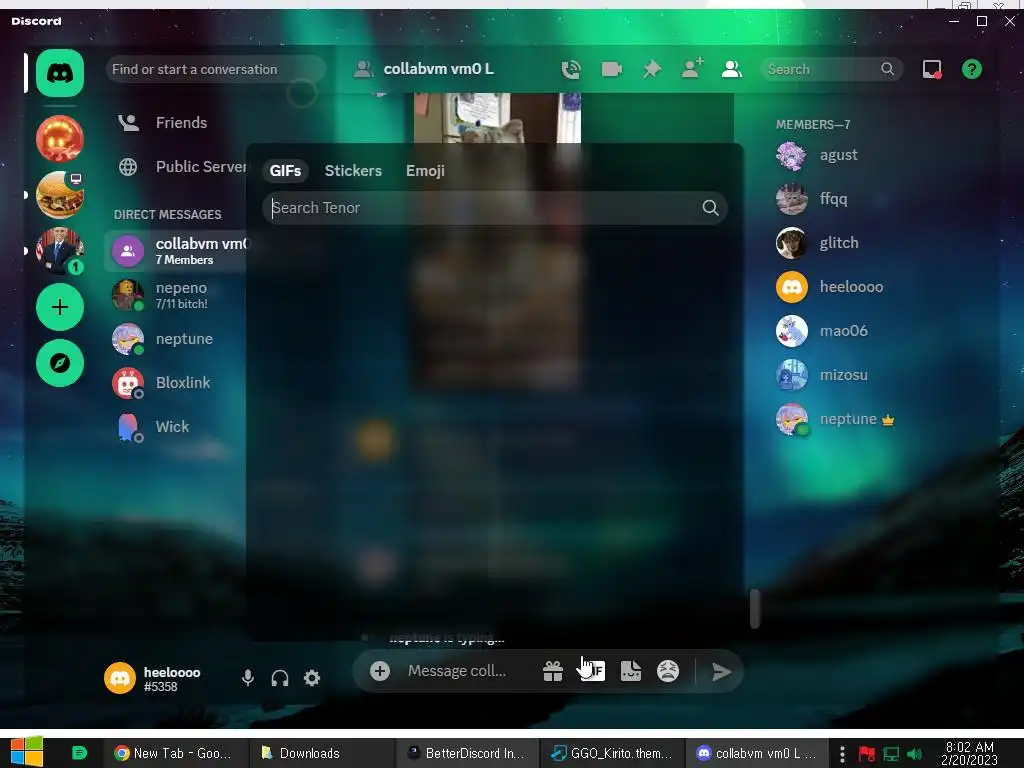Viewport: 1024px width, 768px height.
Task: Switch to the GIFs tab
Action: coord(285,170)
